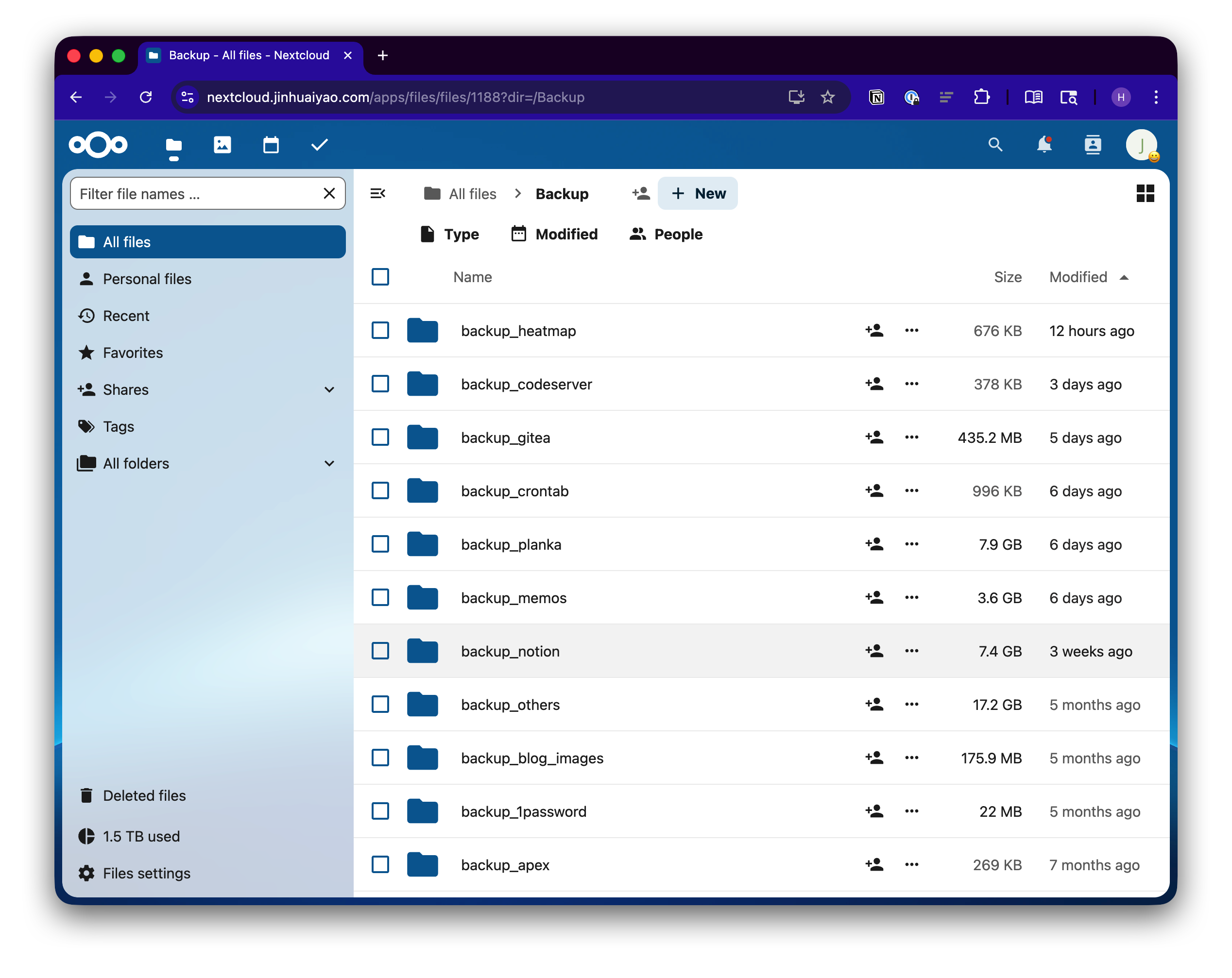
Task: Open the Type filter dropdown
Action: (450, 234)
